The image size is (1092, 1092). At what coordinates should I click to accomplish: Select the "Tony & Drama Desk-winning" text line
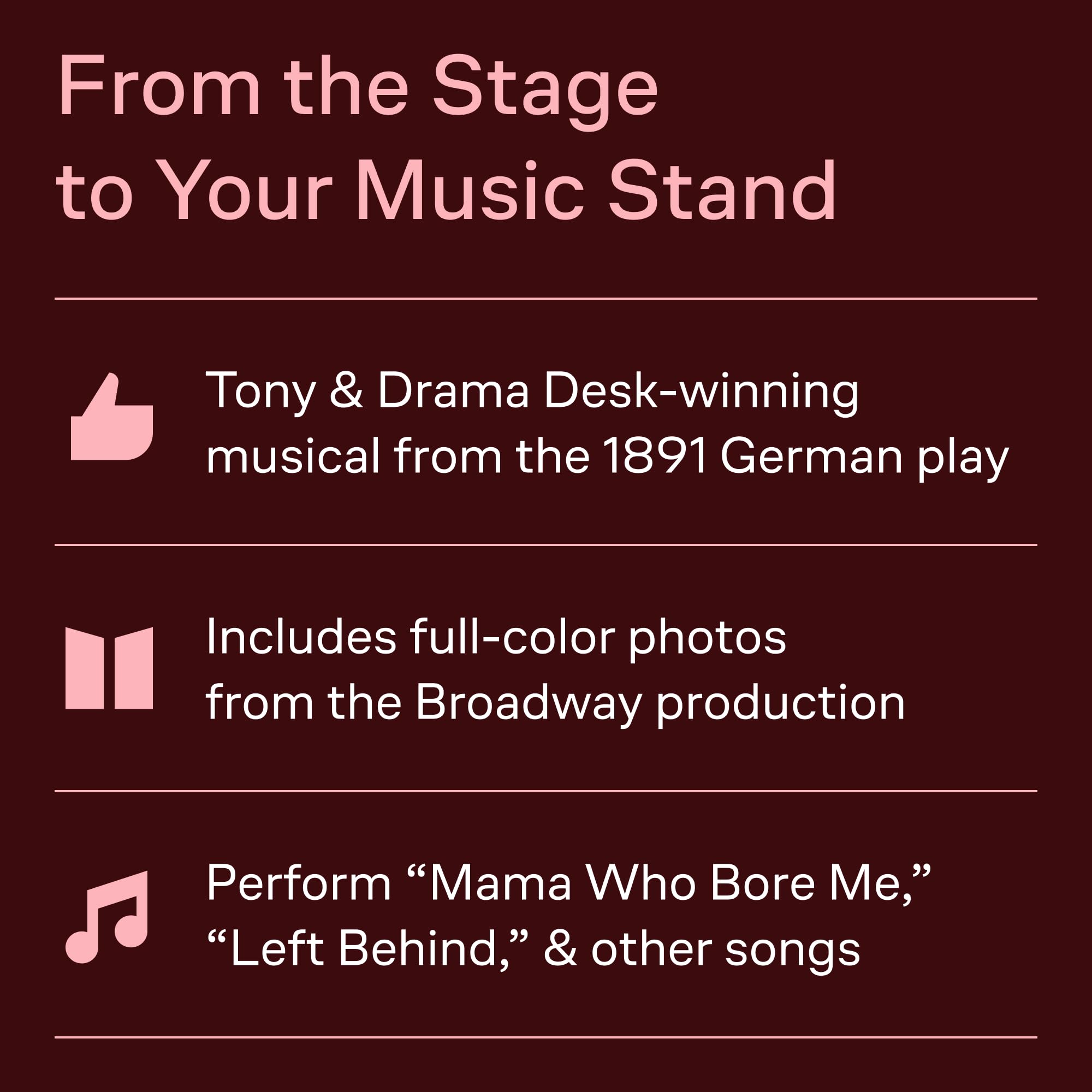531,391
